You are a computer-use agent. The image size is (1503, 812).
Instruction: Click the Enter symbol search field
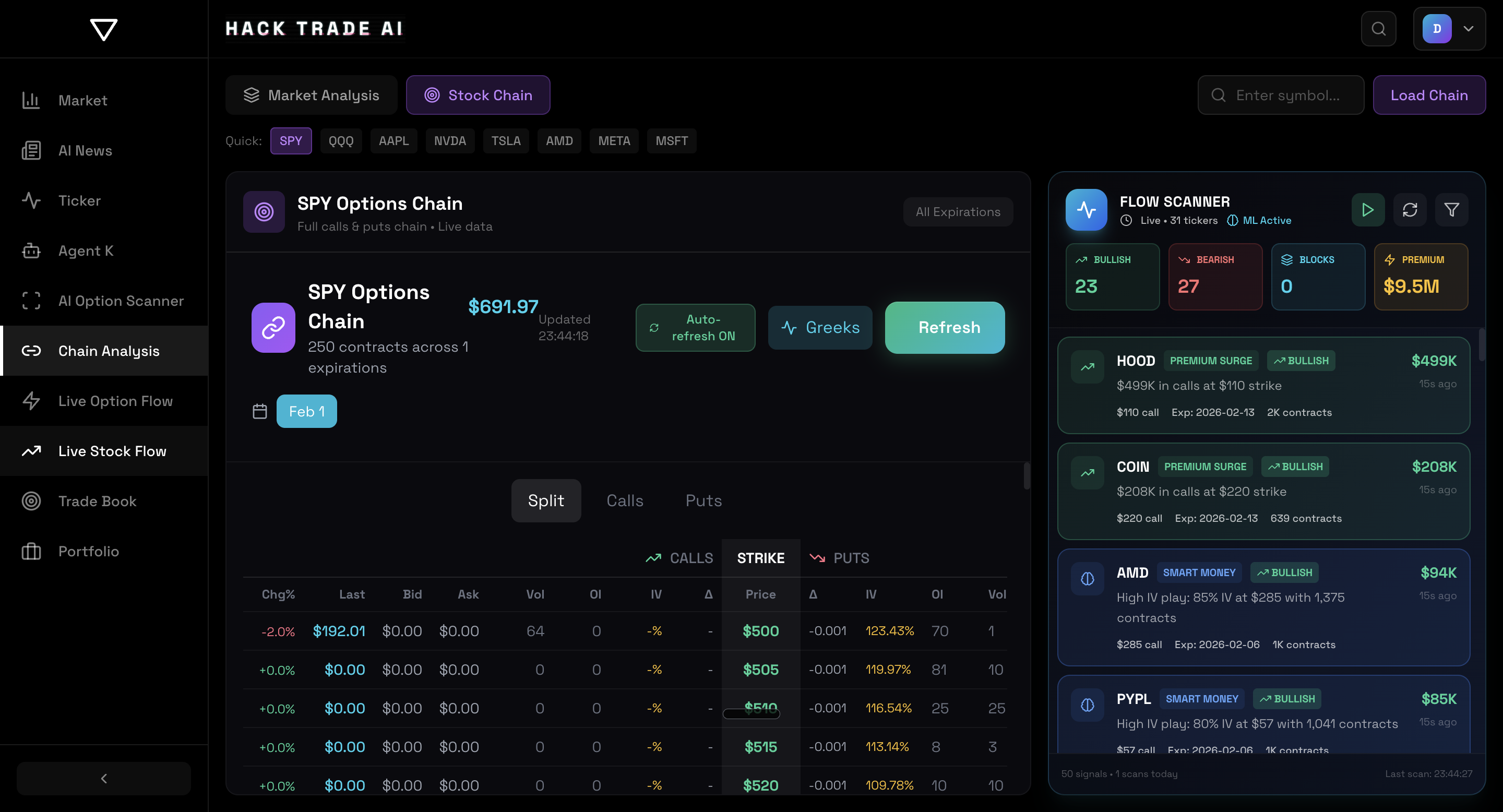(1281, 94)
